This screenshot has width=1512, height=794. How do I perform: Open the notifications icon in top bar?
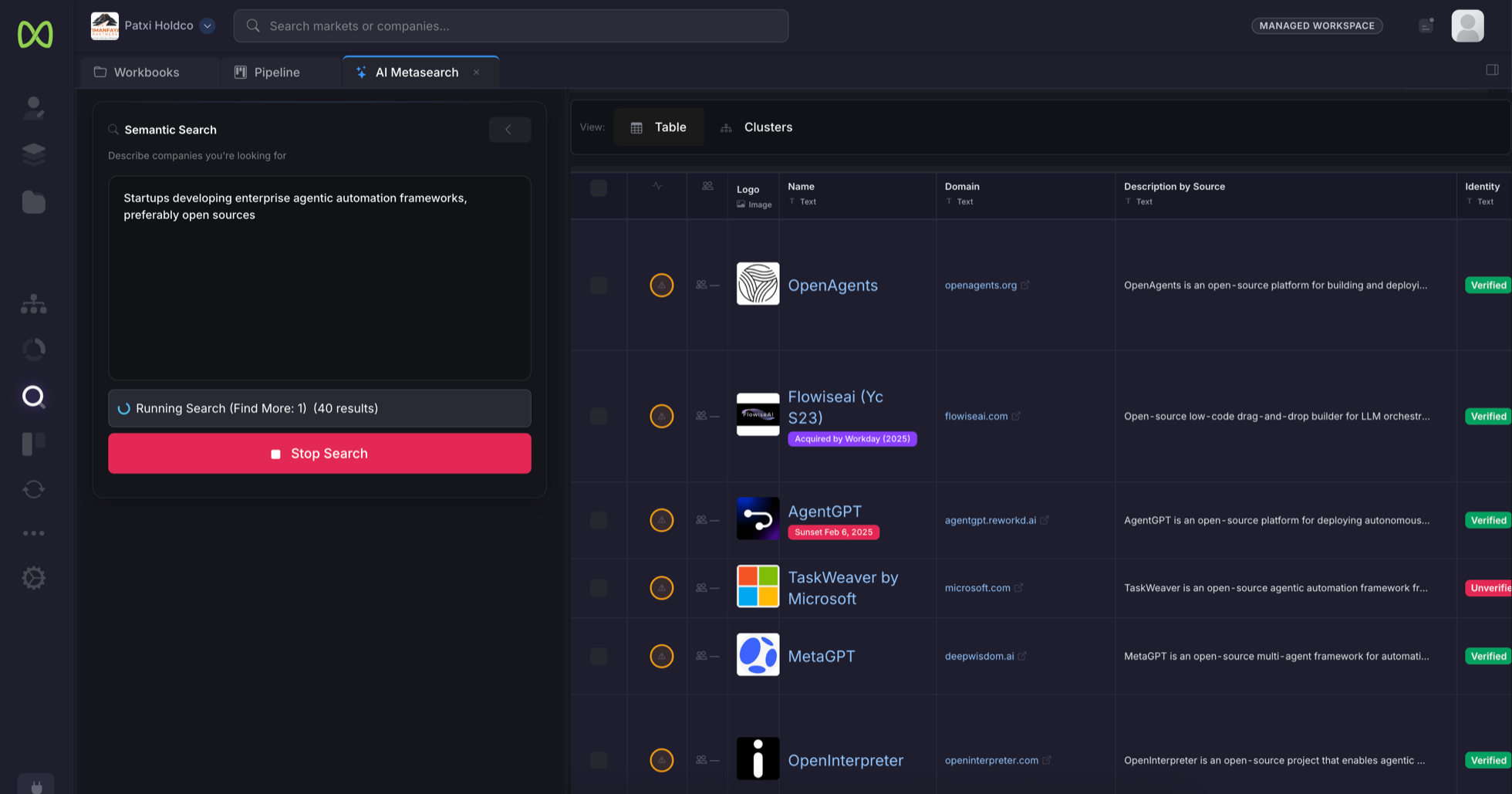click(1426, 25)
